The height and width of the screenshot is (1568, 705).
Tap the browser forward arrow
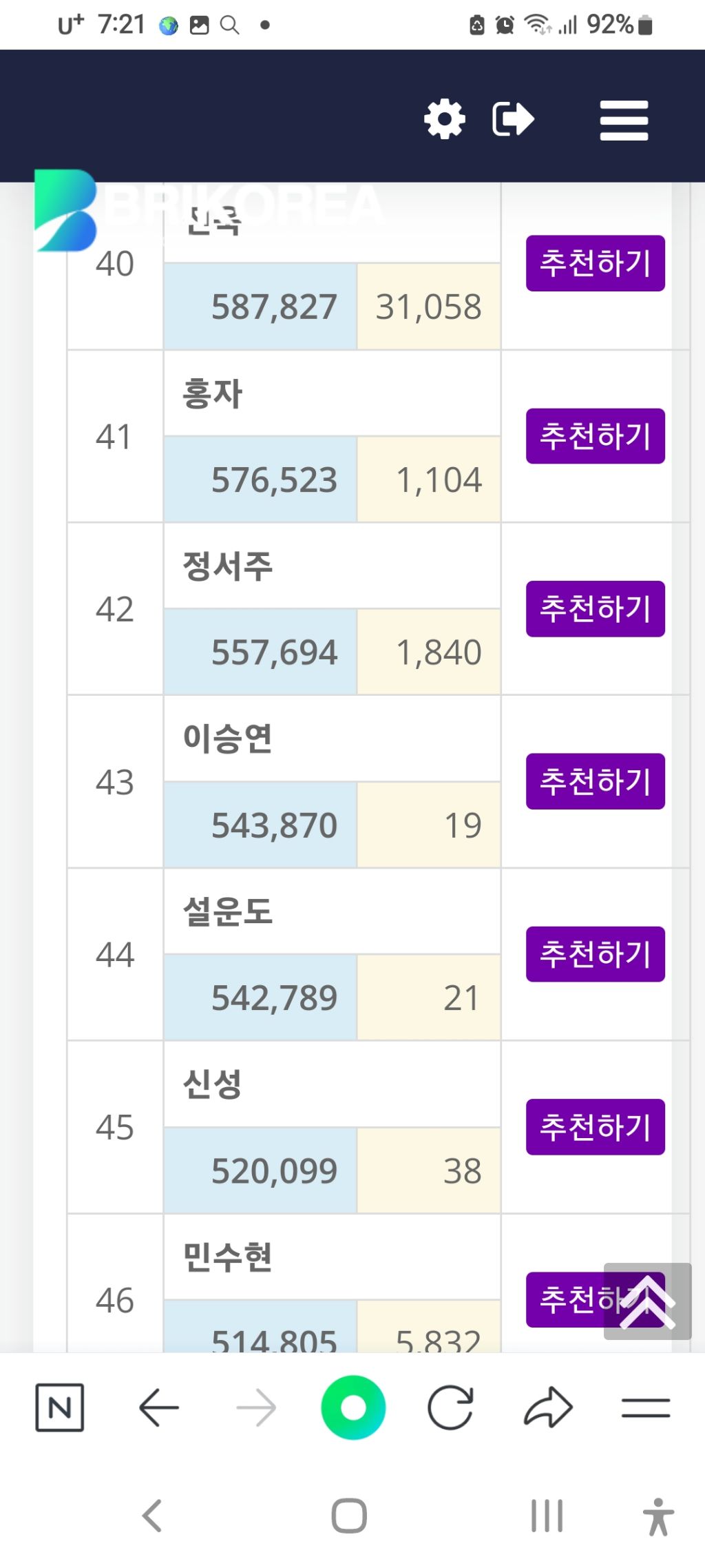[256, 1407]
